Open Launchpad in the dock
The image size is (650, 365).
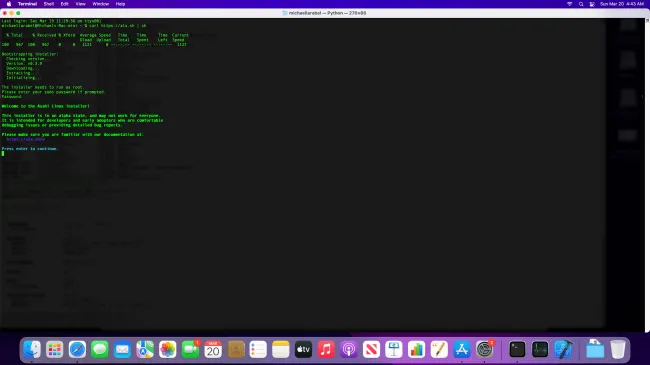point(54,349)
